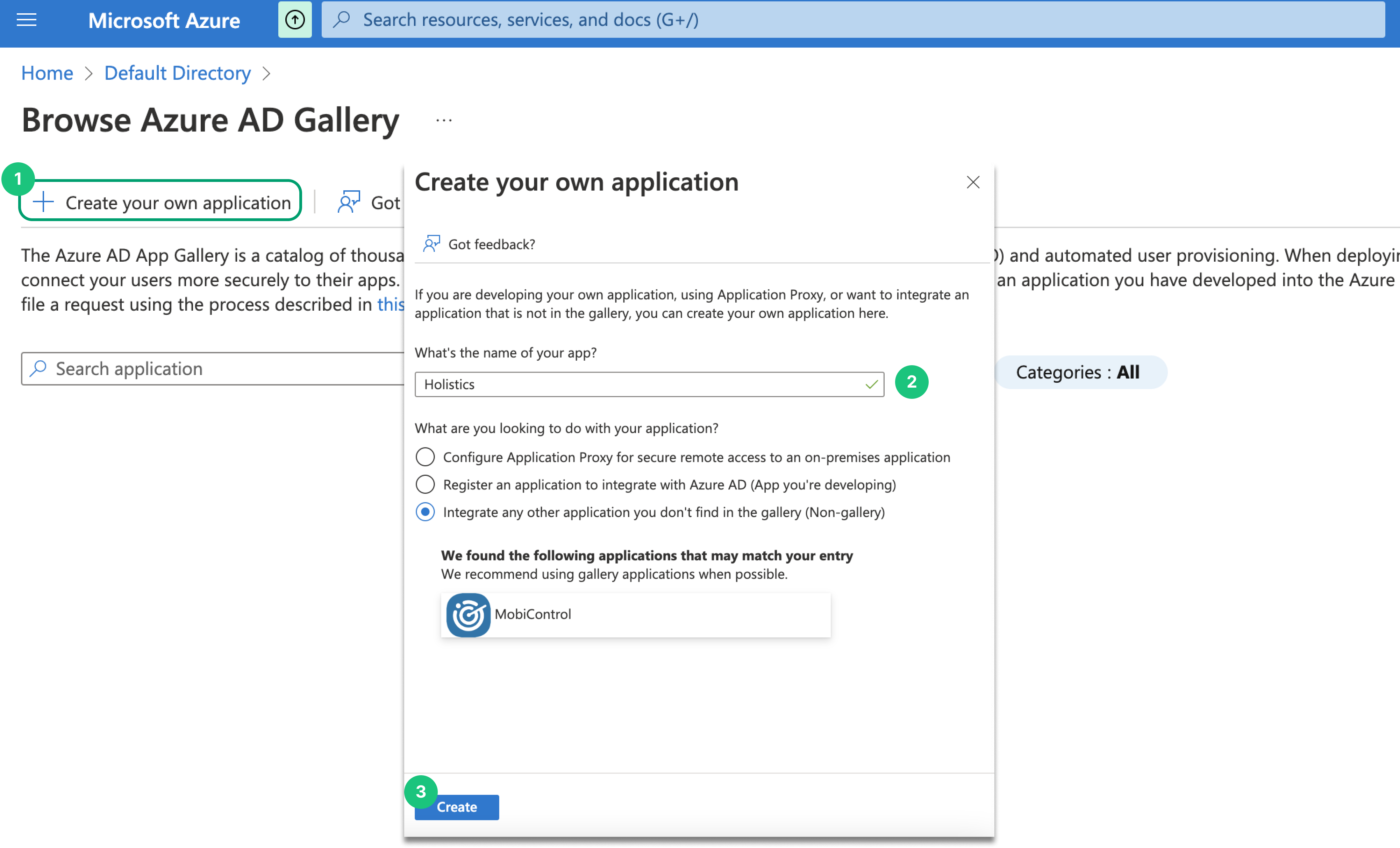Click the Microsoft Azure home title
Image resolution: width=1400 pixels, height=848 pixels.
point(164,20)
